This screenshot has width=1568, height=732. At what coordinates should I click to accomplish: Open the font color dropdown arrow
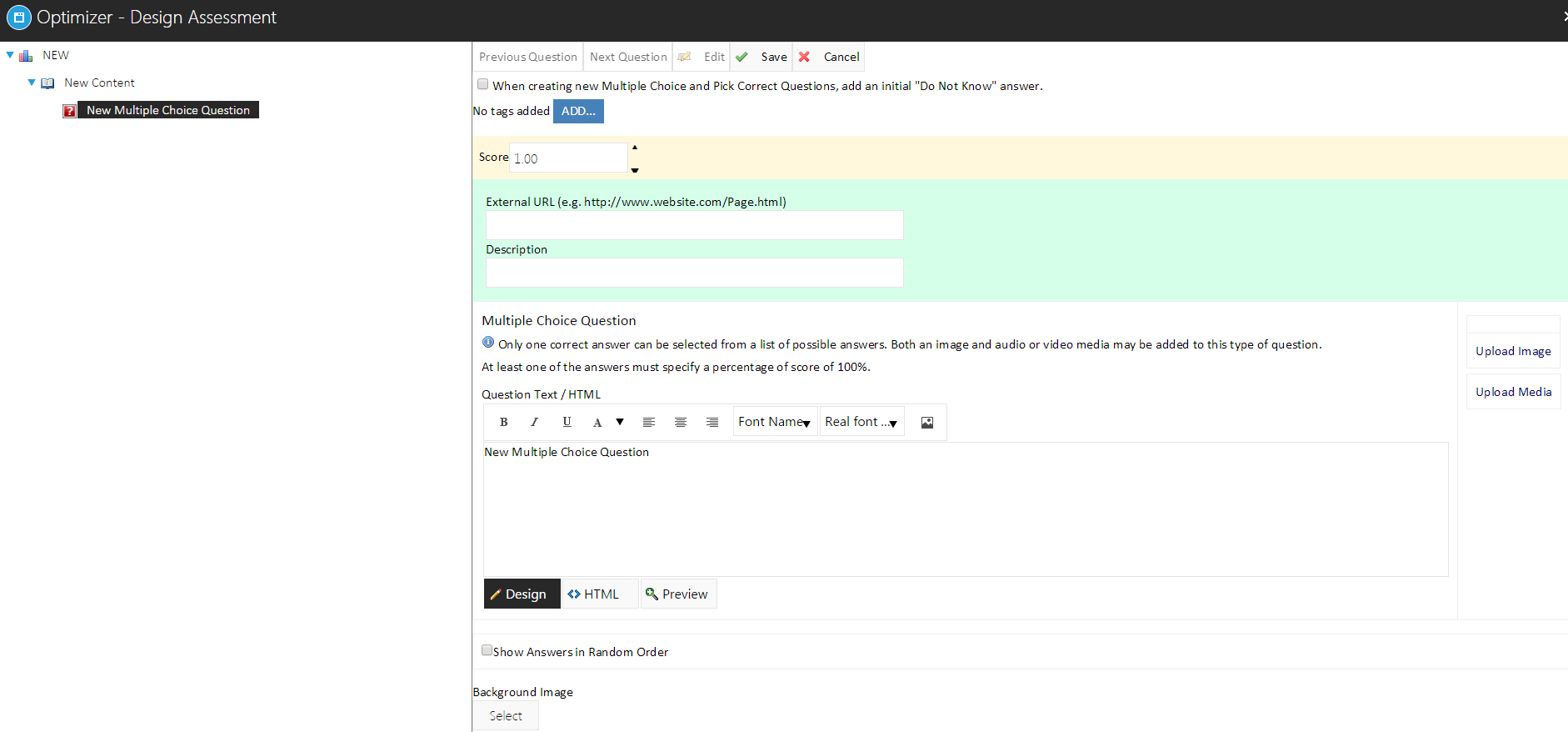pyautogui.click(x=620, y=422)
